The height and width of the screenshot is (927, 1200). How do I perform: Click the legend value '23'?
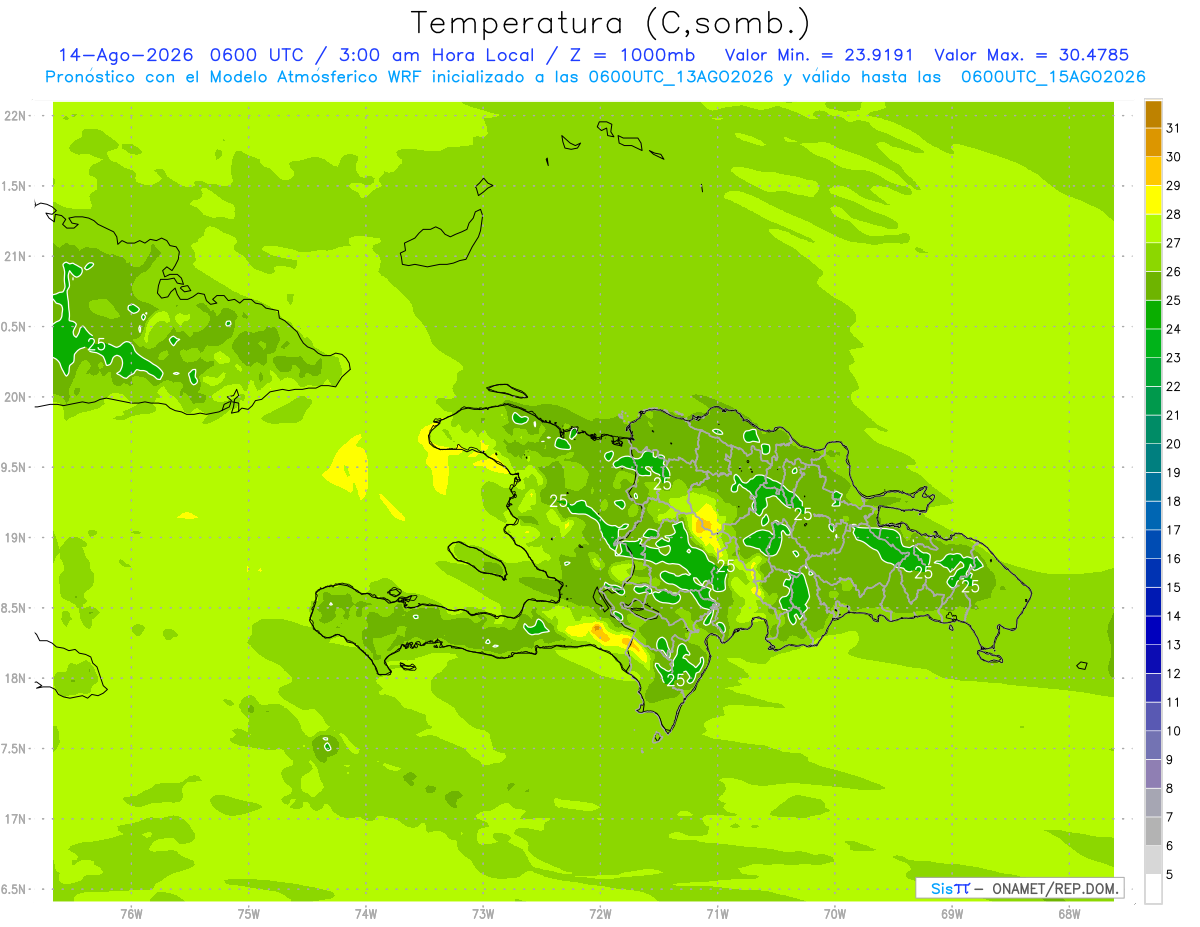[1174, 358]
